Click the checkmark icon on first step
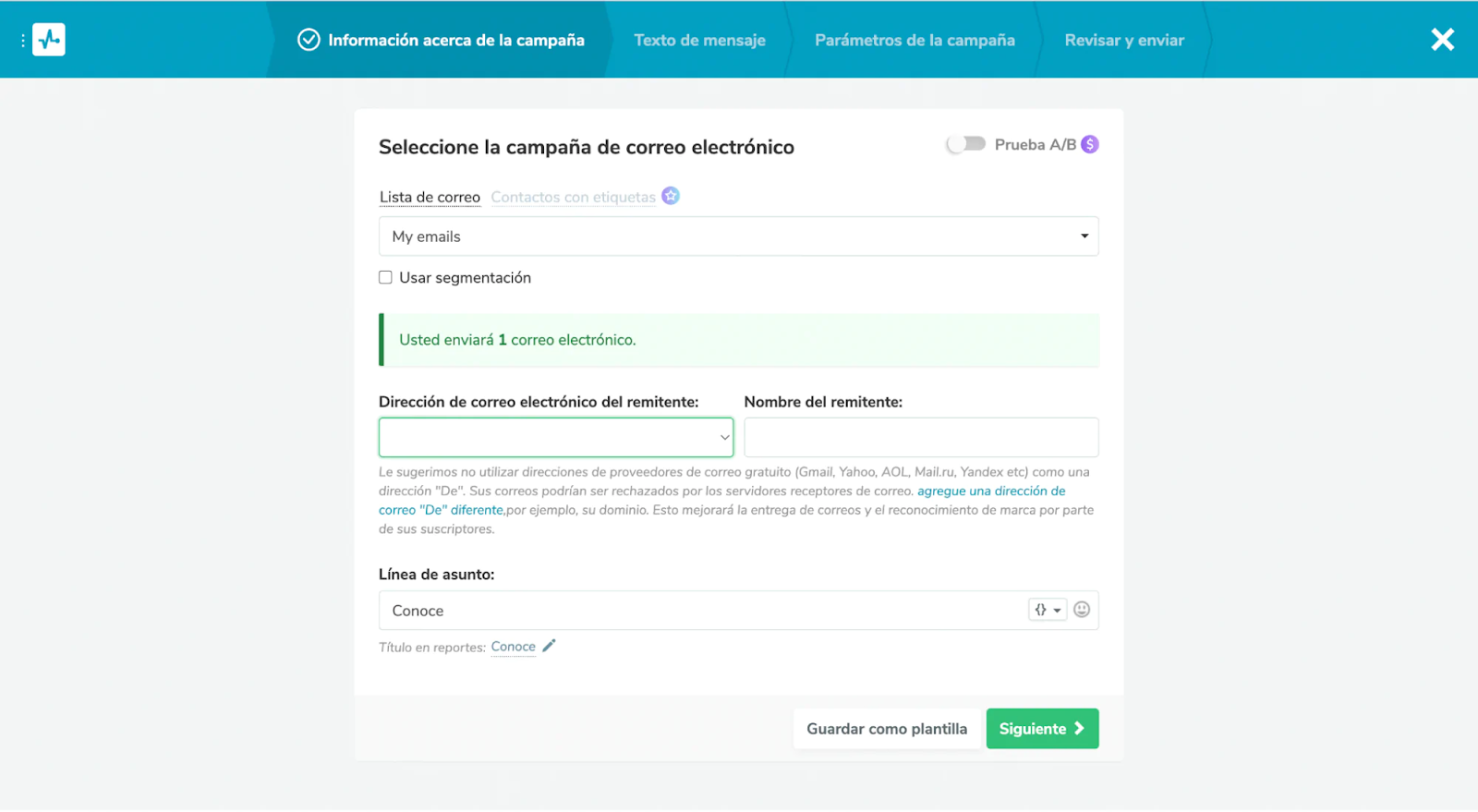 click(309, 40)
